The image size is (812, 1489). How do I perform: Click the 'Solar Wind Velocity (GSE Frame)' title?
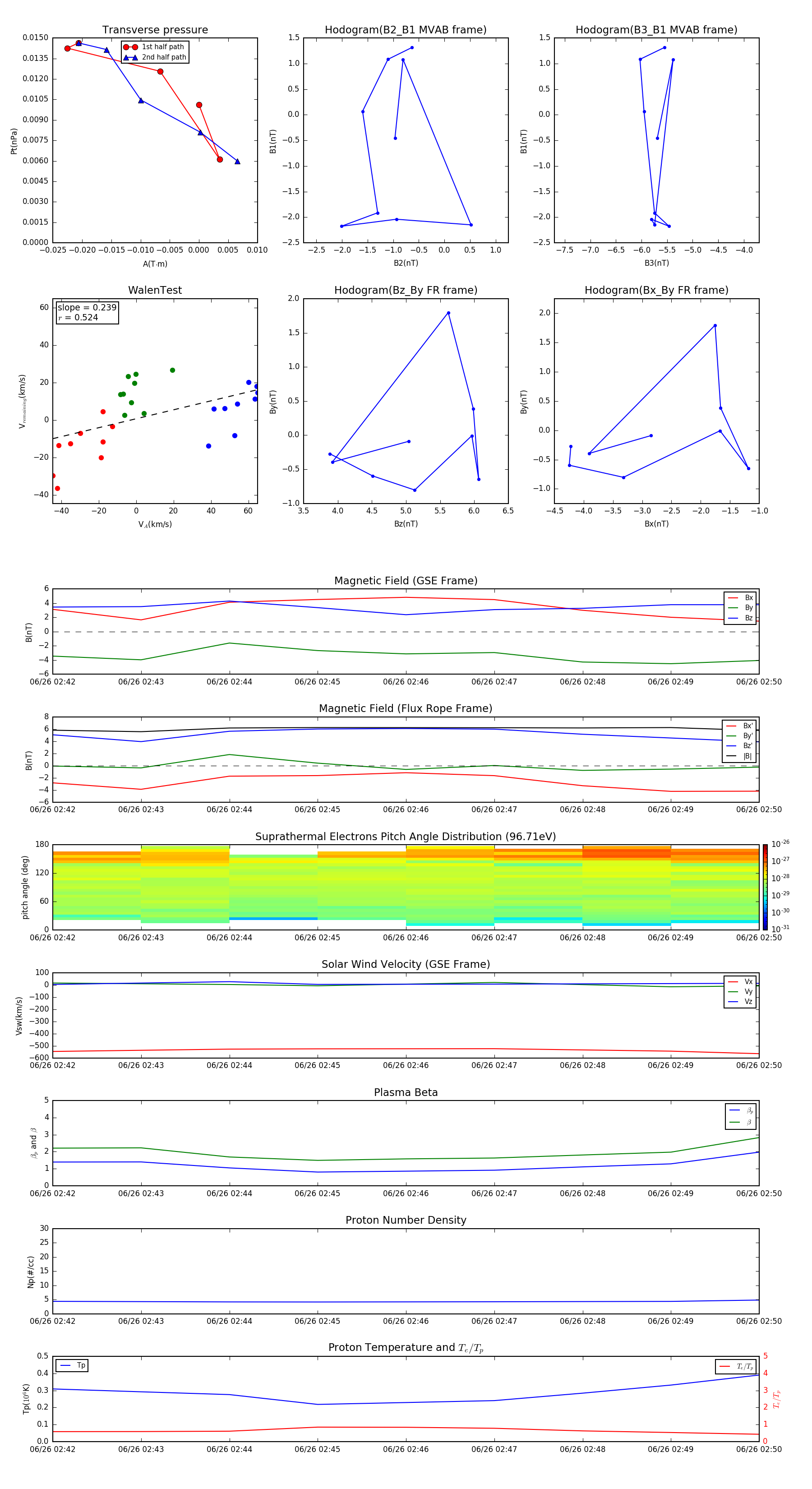pyautogui.click(x=406, y=965)
